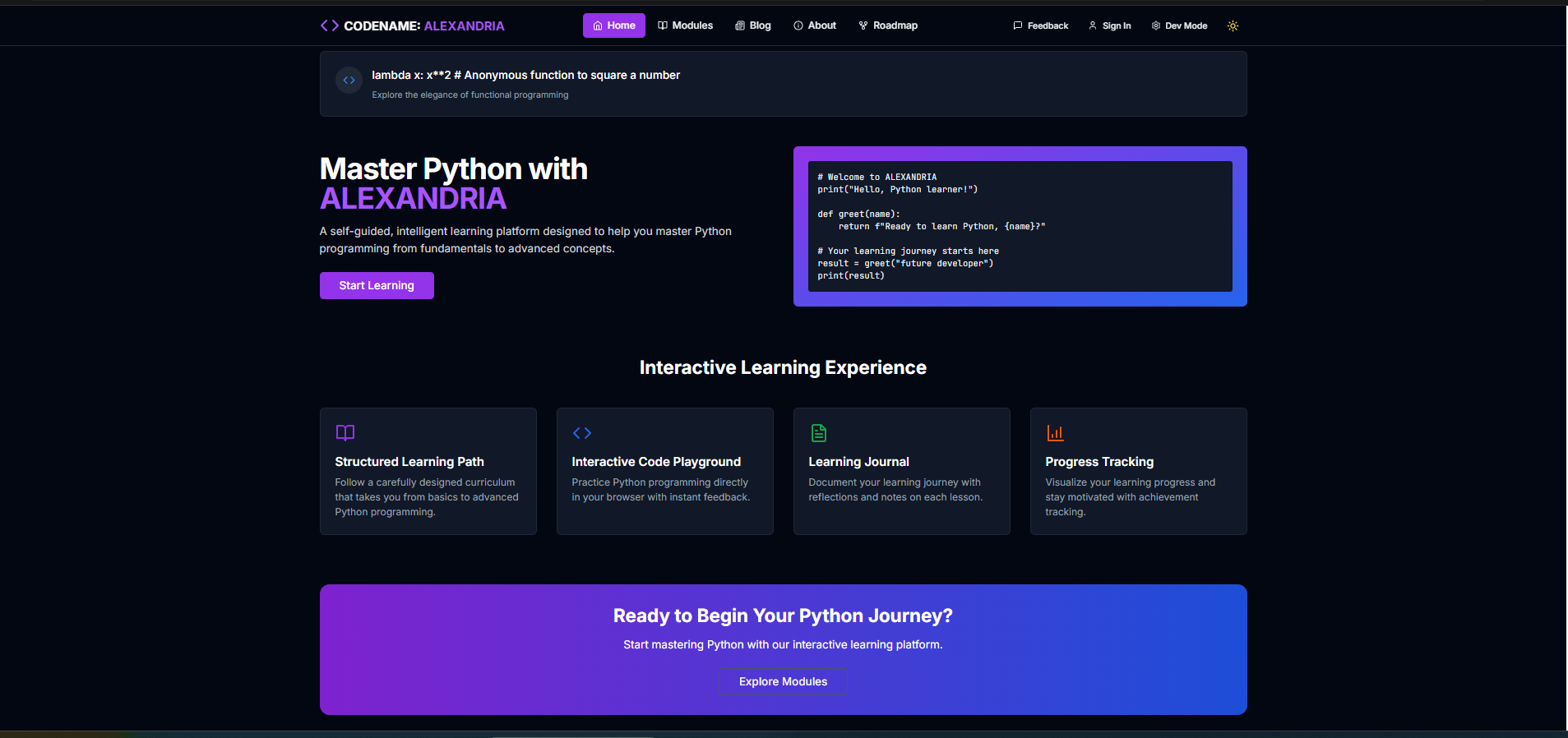Click the open book Structured Learning Path icon

(x=345, y=432)
